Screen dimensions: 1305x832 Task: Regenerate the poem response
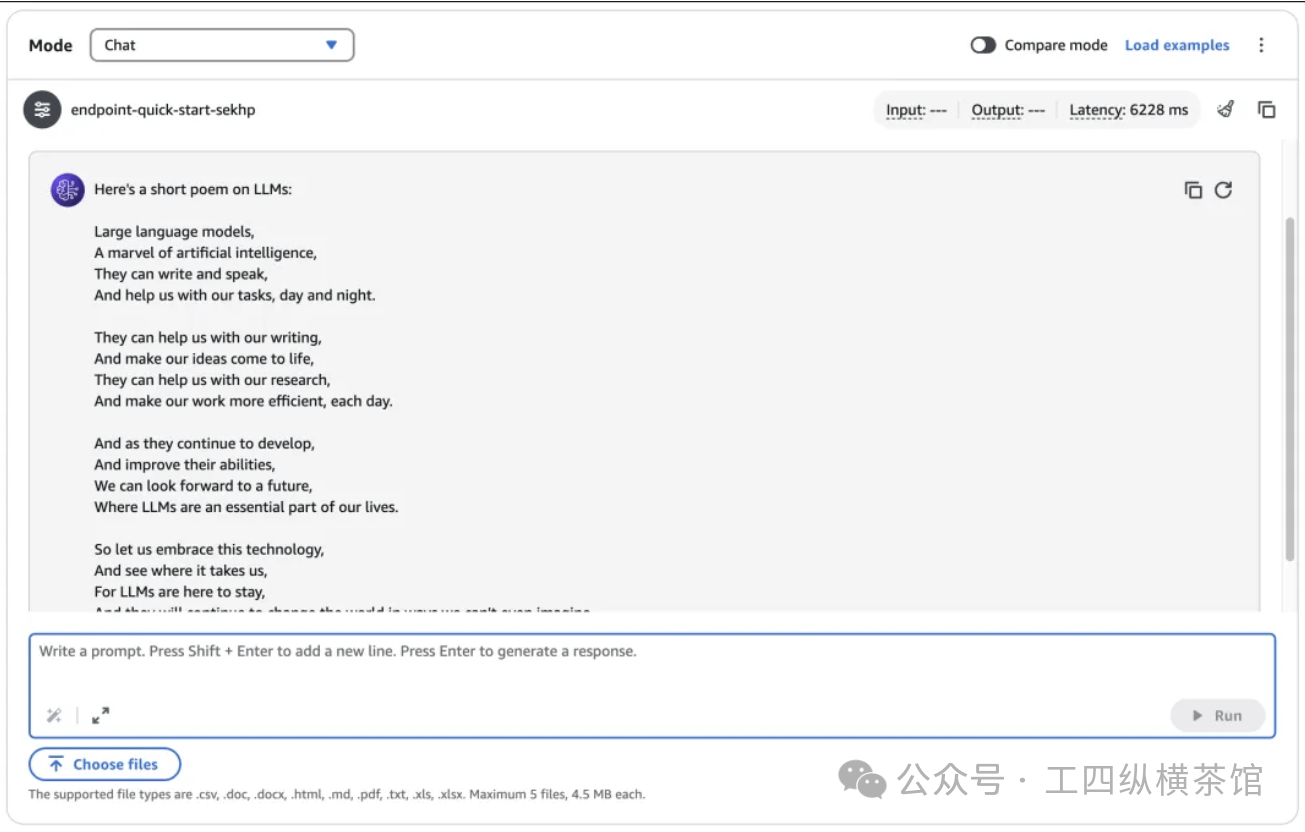pyautogui.click(x=1223, y=190)
